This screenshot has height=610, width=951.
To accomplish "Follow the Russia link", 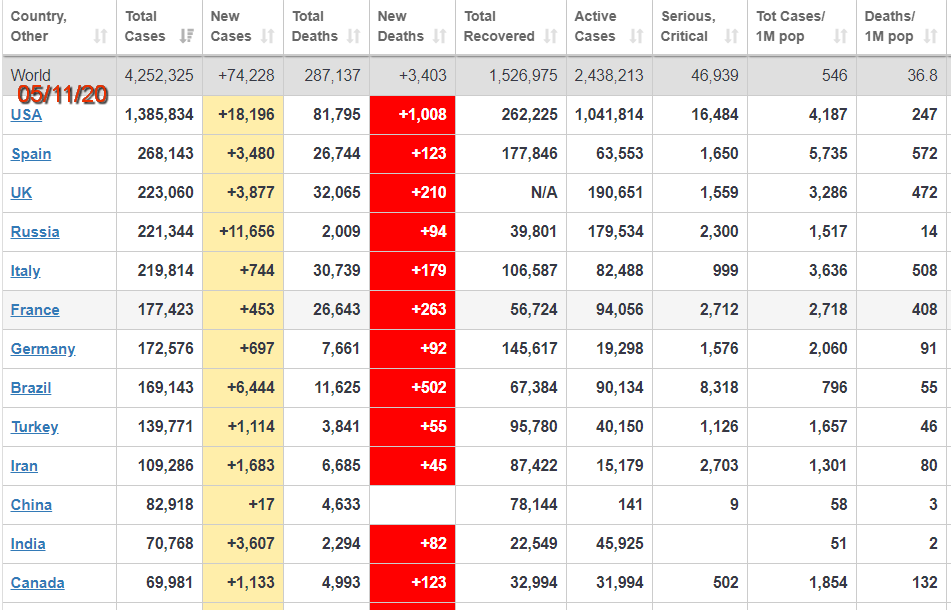I will [x=35, y=232].
